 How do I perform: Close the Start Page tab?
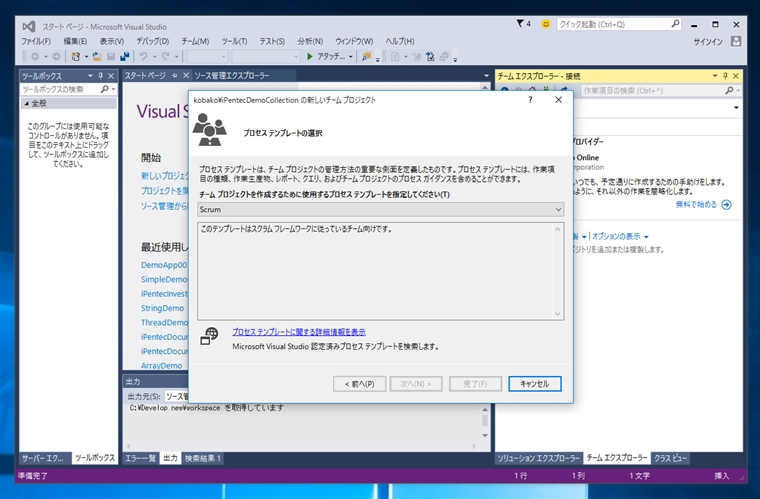click(x=185, y=76)
